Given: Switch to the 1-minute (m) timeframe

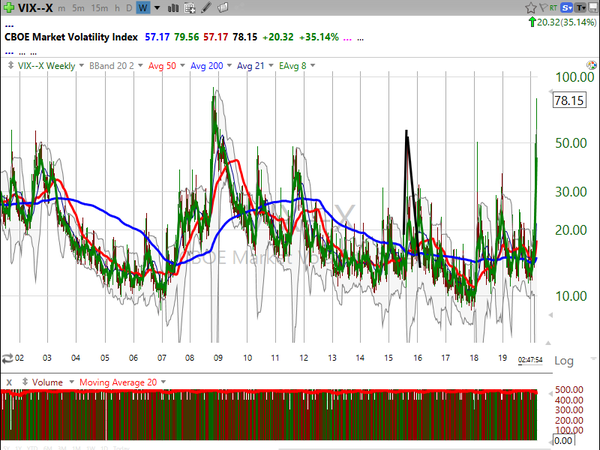Looking at the screenshot, I should 62,8.
